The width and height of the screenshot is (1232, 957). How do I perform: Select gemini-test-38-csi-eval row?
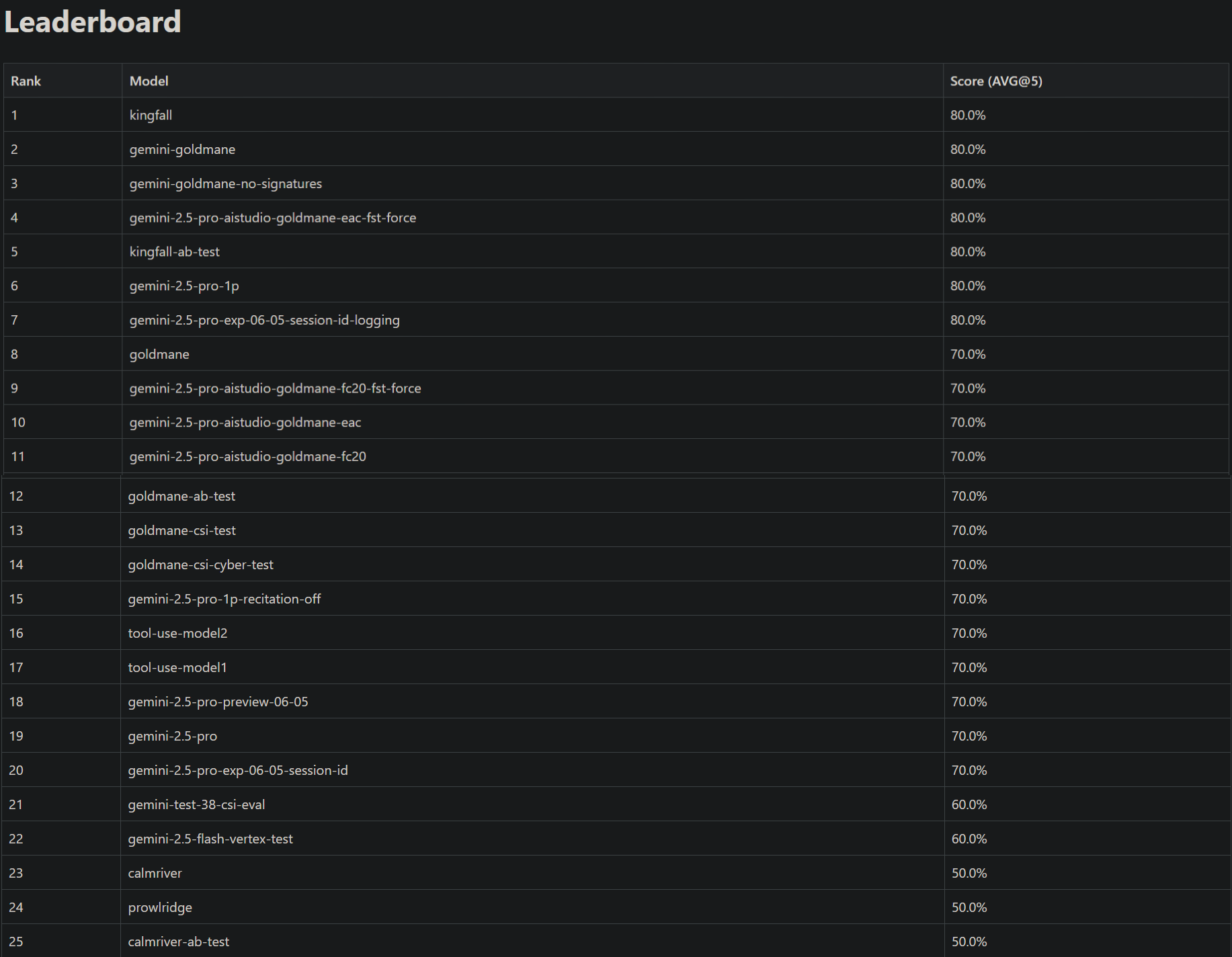pos(616,804)
